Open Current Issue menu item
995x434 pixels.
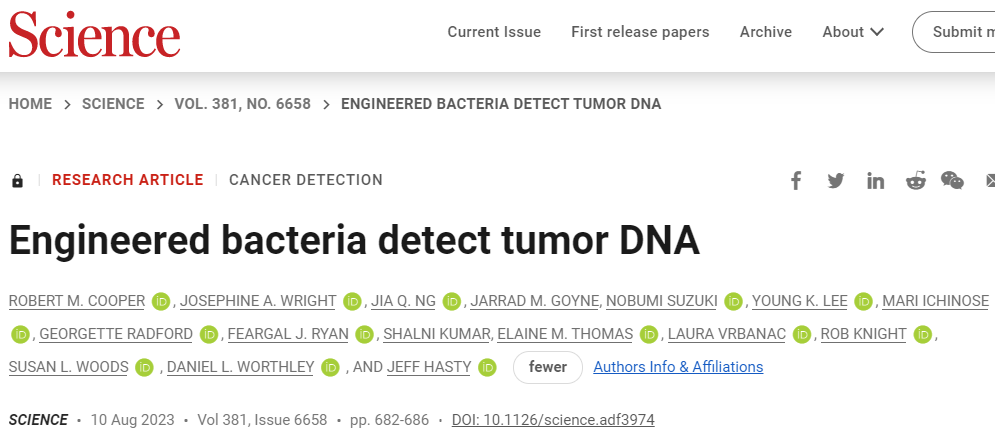point(494,32)
